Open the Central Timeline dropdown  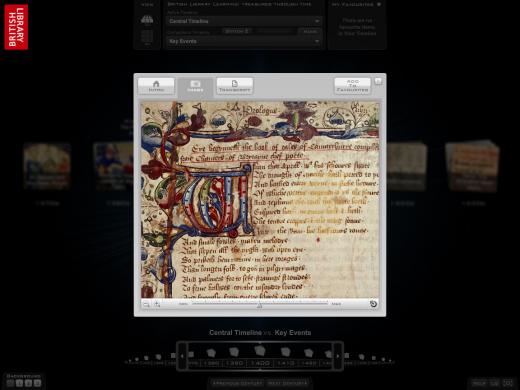[x=244, y=21]
